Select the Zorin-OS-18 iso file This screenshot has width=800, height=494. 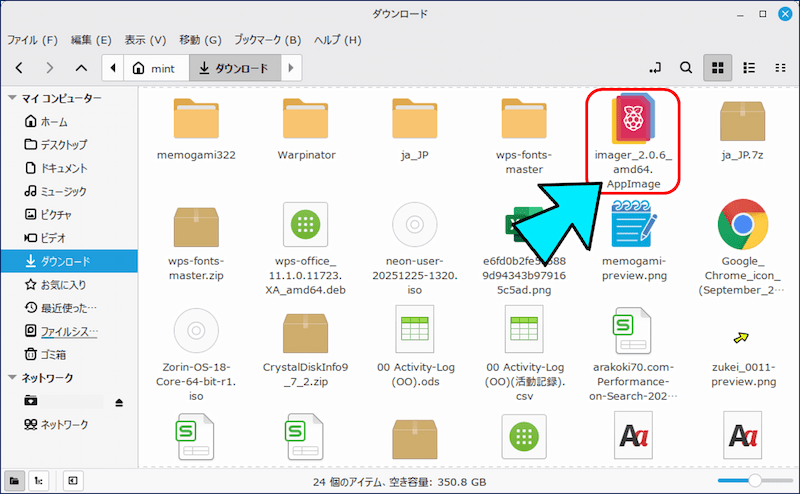[x=196, y=355]
